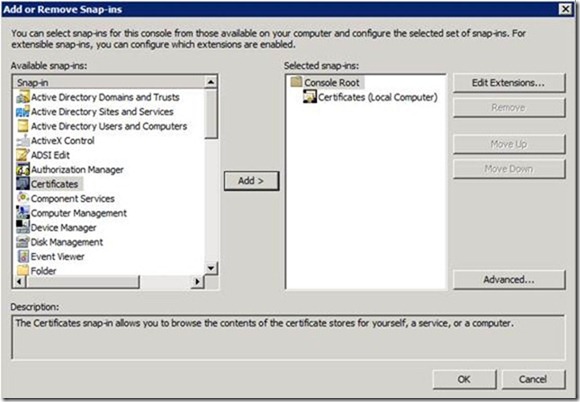Select Authorization Manager snap-in
The width and height of the screenshot is (580, 402).
coord(77,169)
